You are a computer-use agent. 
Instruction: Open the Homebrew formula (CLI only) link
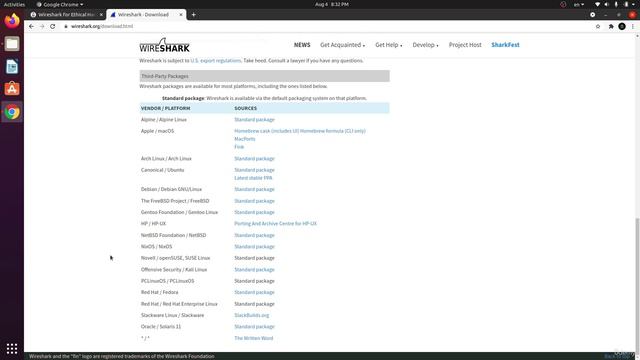click(333, 131)
